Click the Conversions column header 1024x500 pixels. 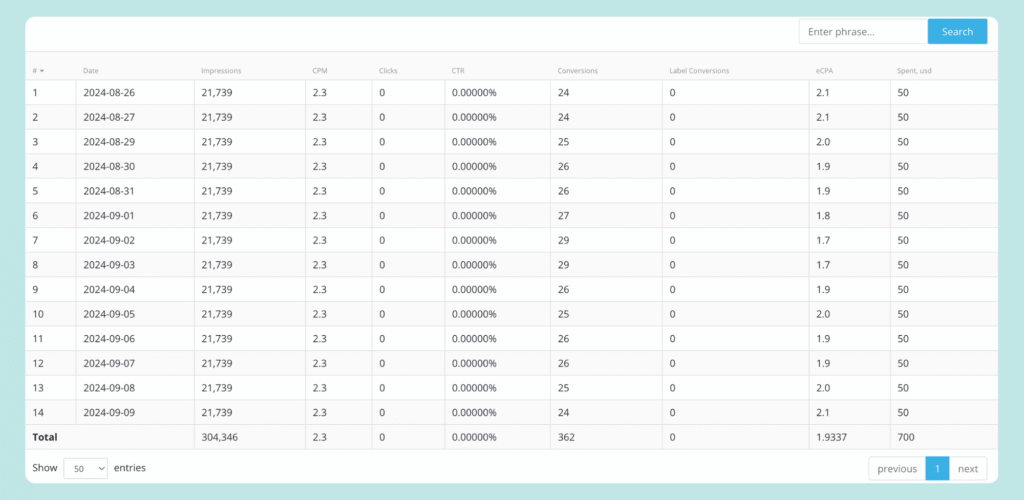pyautogui.click(x=577, y=70)
